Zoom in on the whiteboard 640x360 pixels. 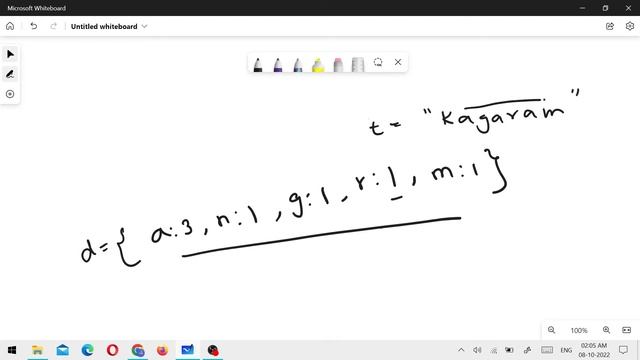pyautogui.click(x=607, y=330)
